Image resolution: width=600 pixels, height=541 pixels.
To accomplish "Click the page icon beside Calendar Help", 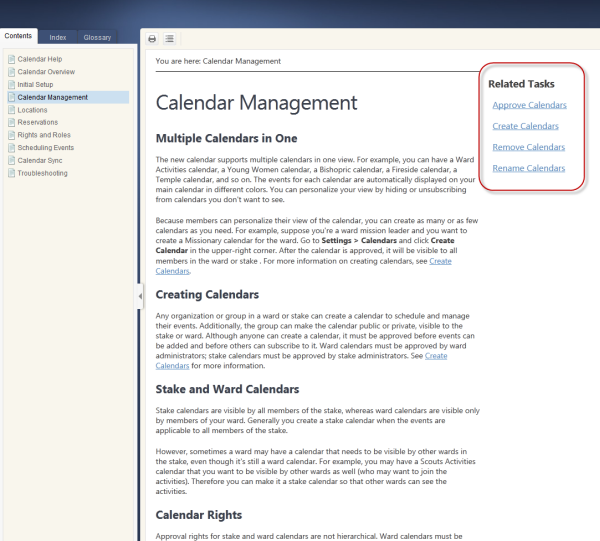I will point(11,59).
